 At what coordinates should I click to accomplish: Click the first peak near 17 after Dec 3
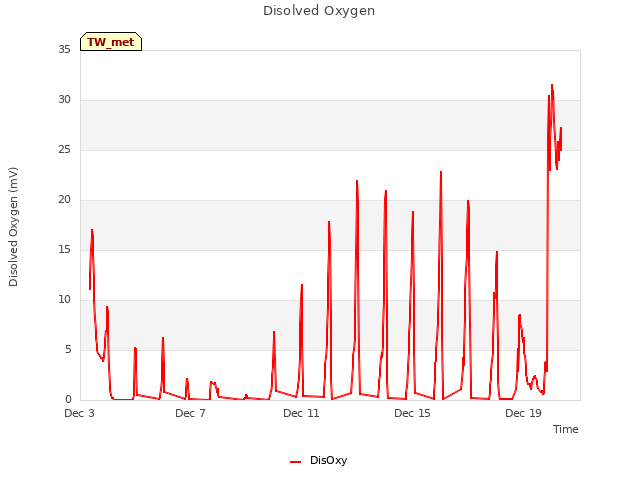coord(92,230)
